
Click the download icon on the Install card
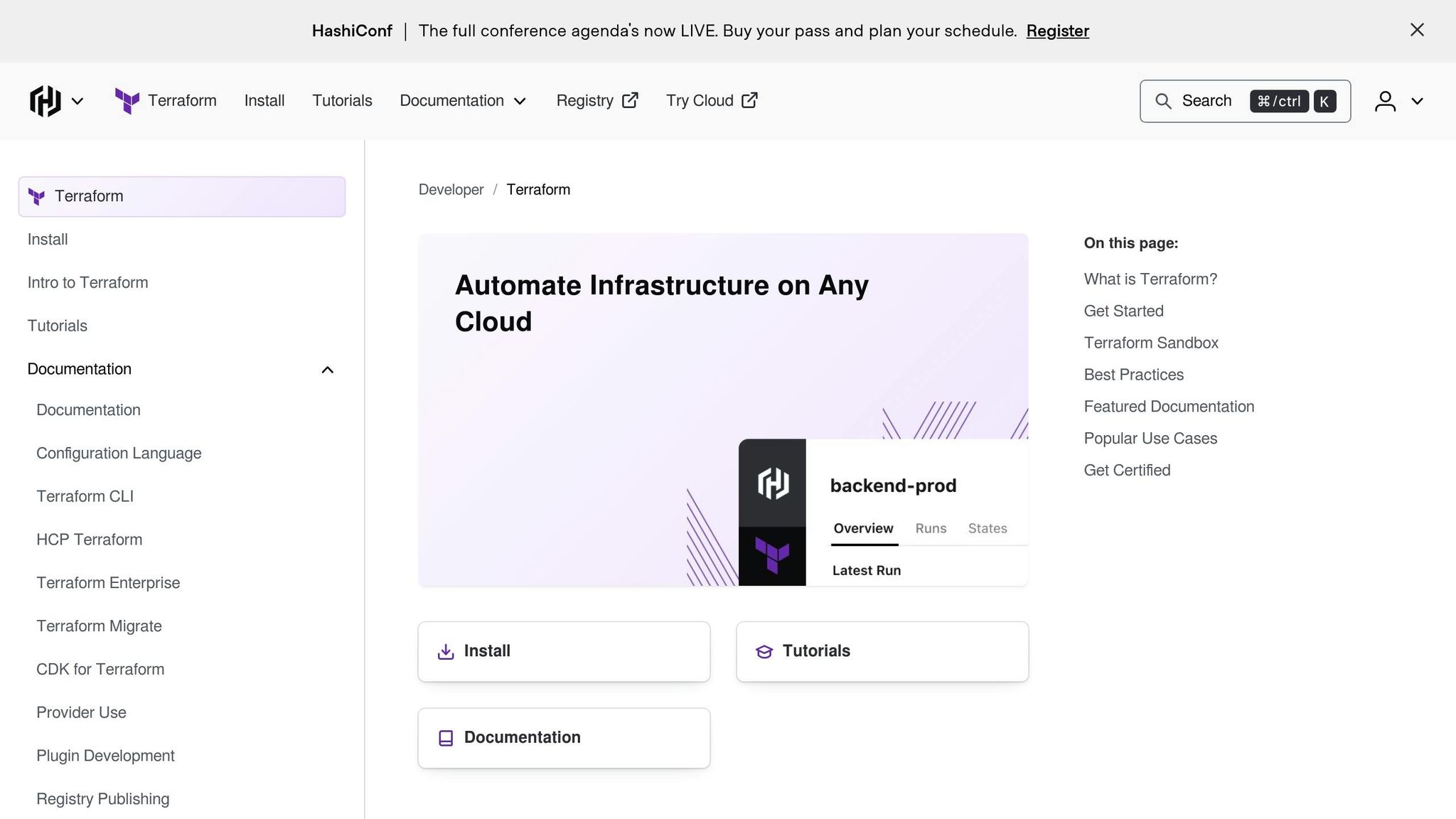446,651
